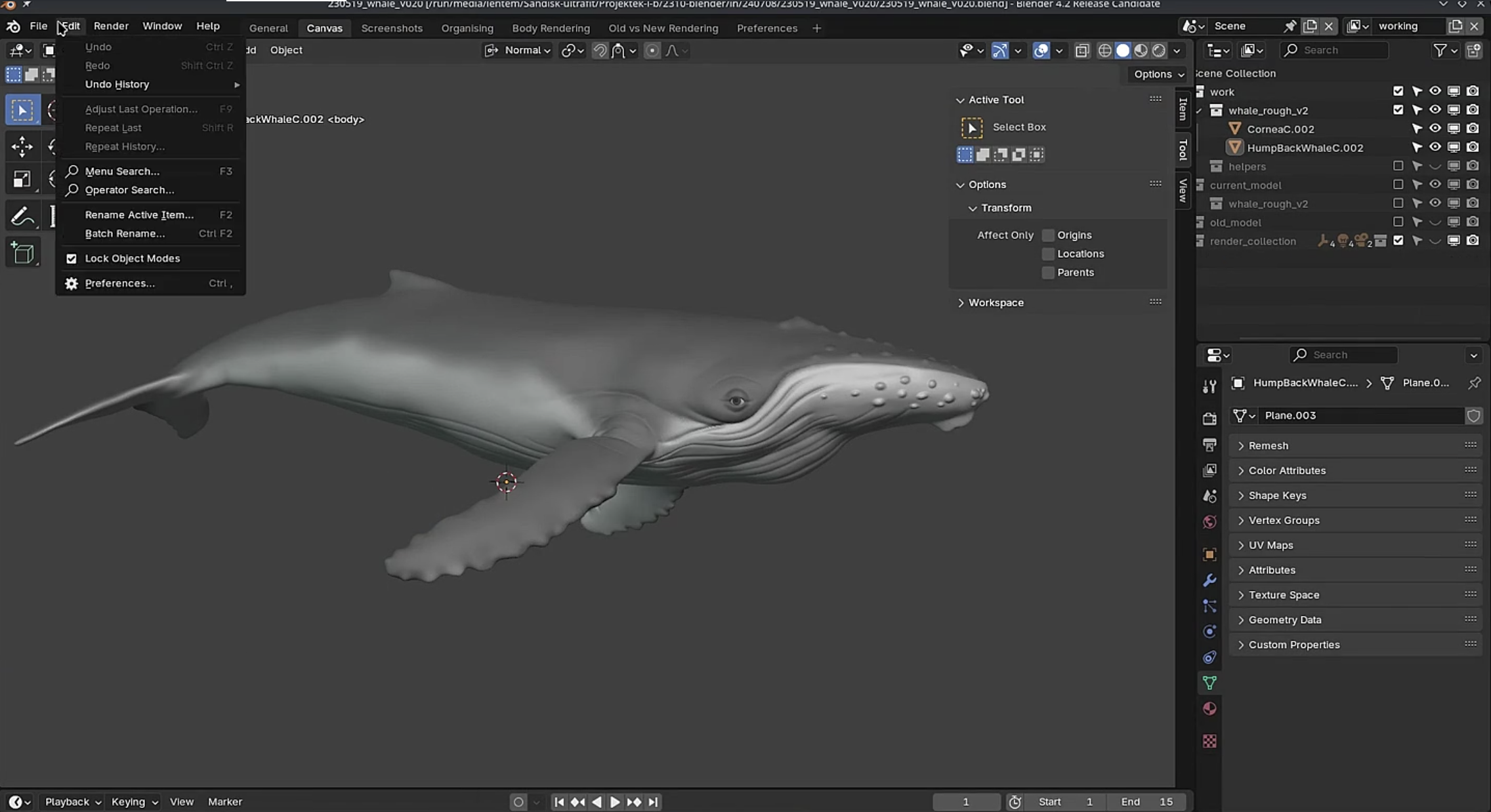1491x812 pixels.
Task: Open outliner filter funnel icon
Action: 1440,51
